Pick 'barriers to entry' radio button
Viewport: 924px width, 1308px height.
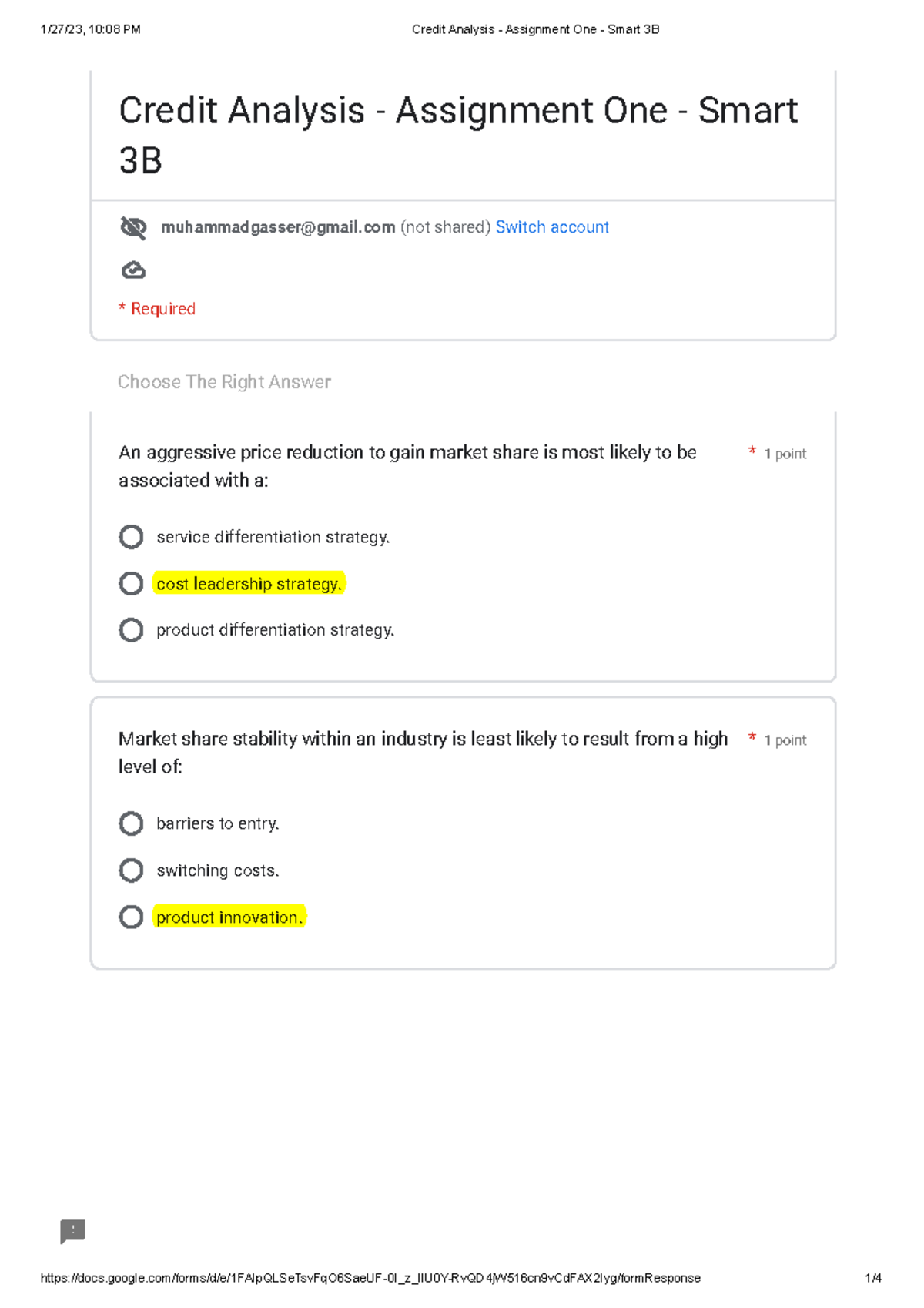coord(131,823)
